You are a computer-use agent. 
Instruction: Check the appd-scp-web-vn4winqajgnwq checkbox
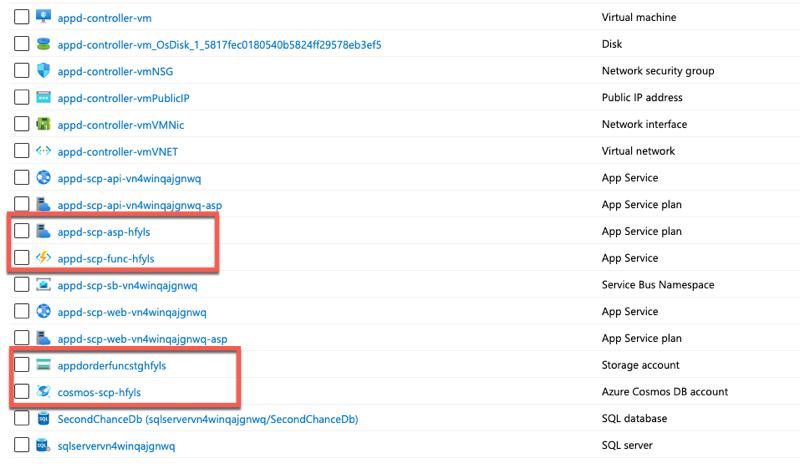coord(21,311)
